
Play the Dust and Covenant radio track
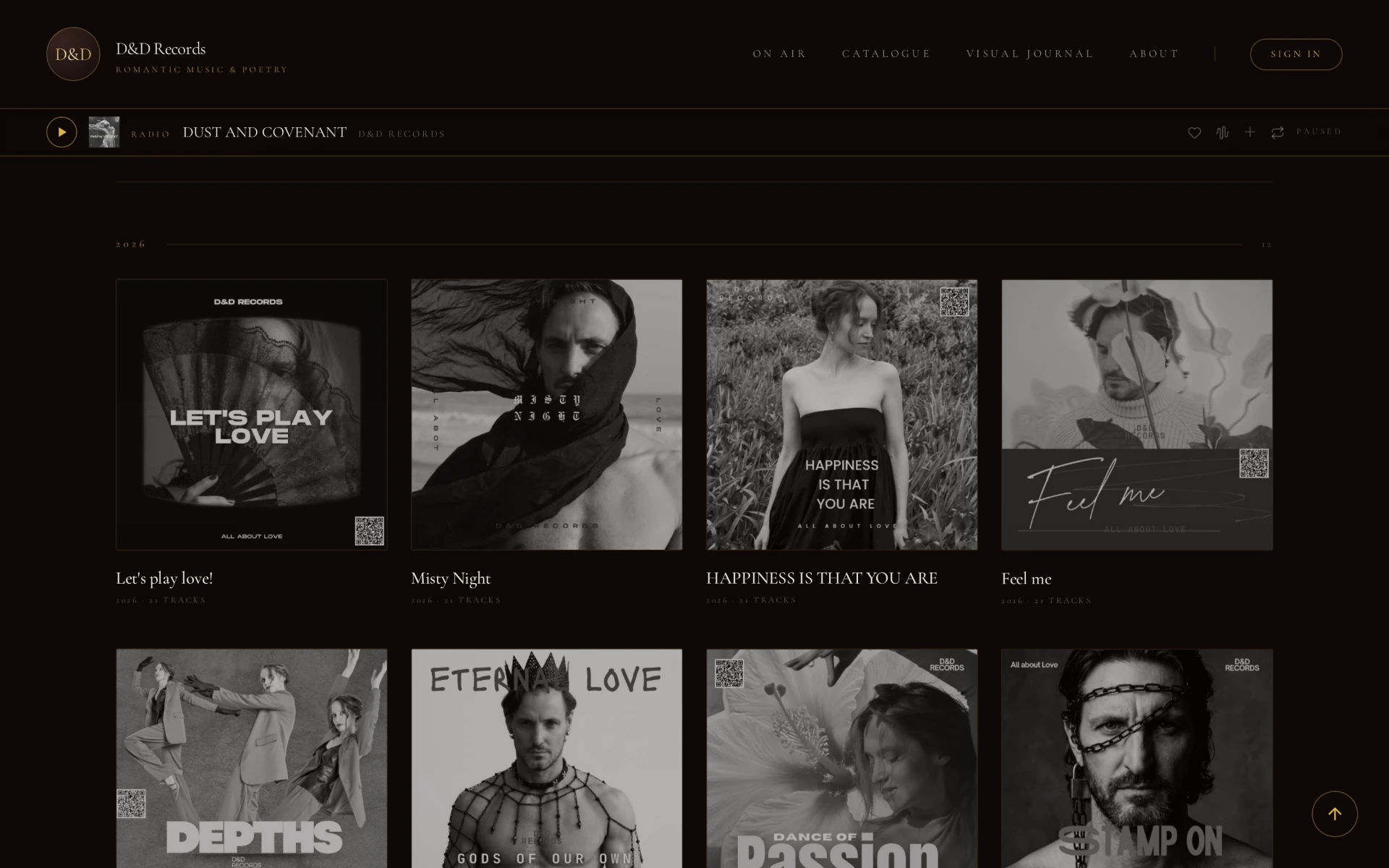pos(61,132)
